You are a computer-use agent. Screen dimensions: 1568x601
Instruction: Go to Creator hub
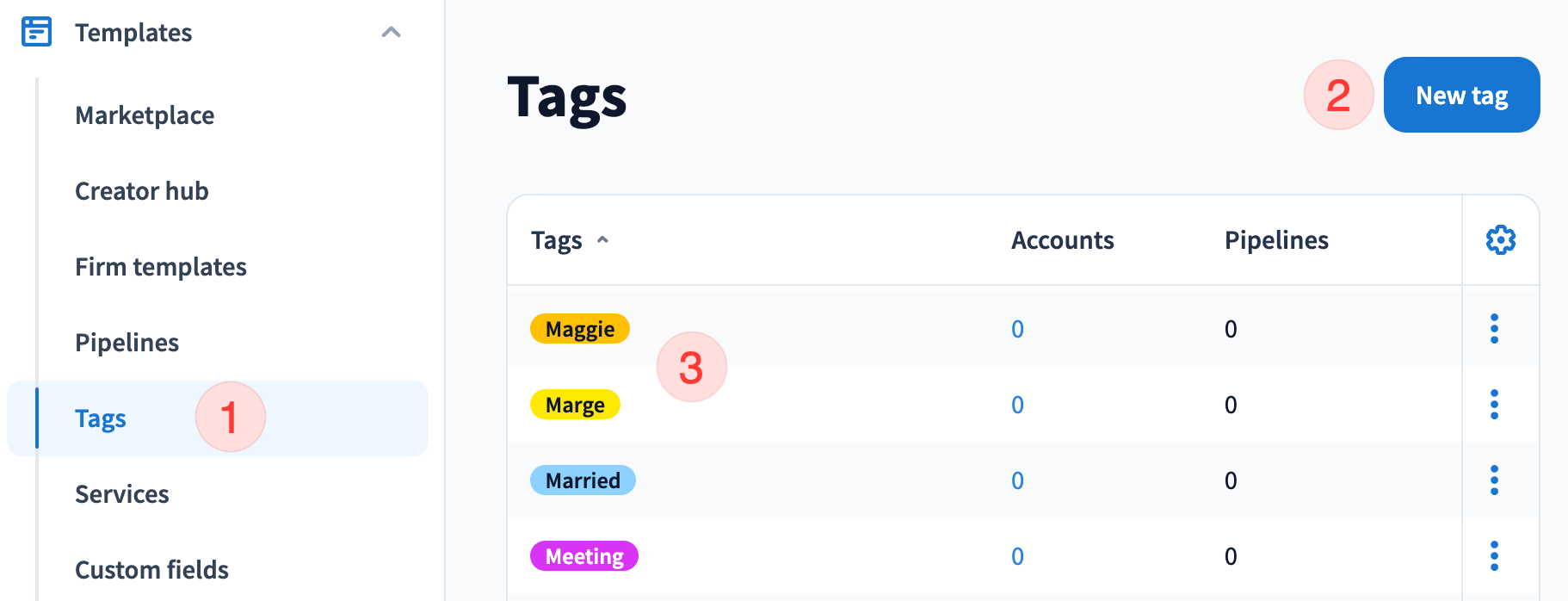pyautogui.click(x=142, y=191)
